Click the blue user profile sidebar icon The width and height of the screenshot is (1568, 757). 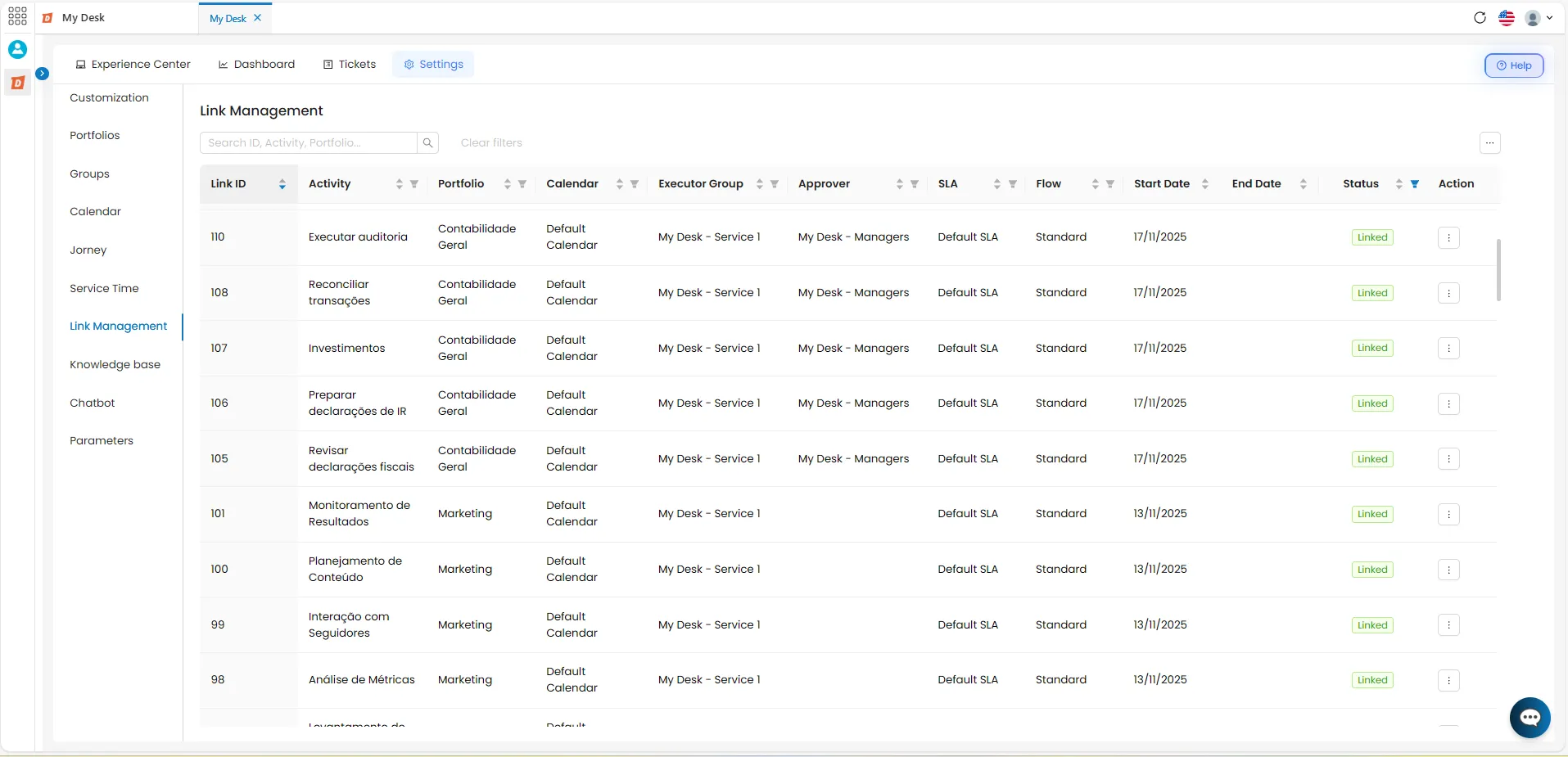(17, 49)
